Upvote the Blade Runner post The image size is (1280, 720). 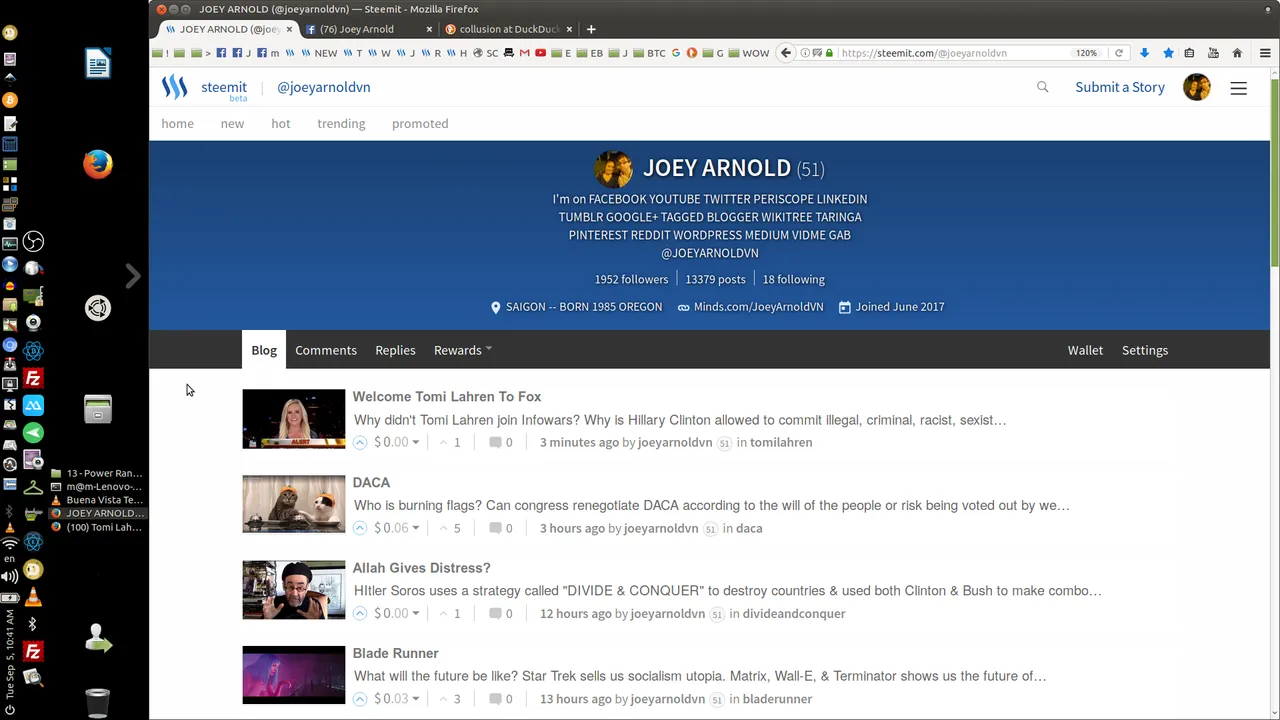coord(360,699)
